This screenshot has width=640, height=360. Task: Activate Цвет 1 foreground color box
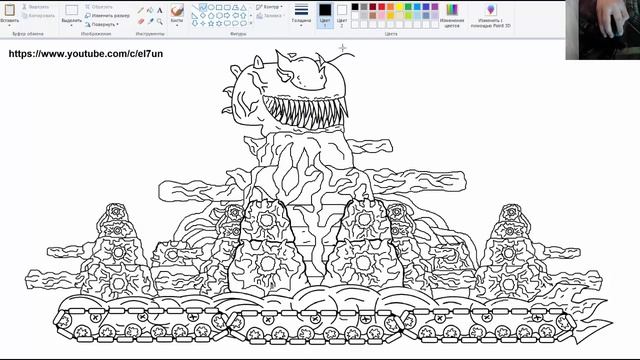coord(325,15)
